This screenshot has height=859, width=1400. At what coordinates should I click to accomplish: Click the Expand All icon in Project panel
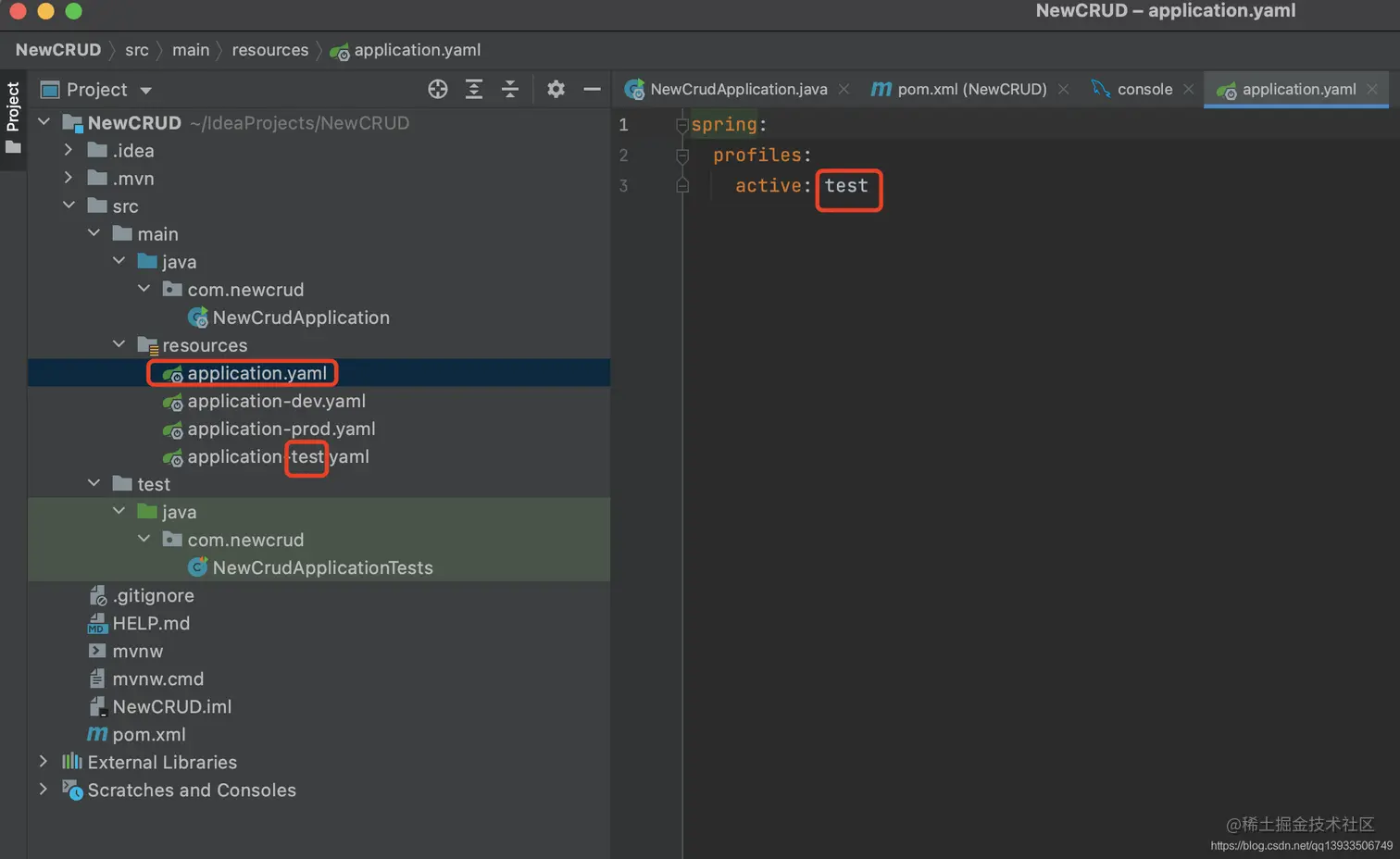pos(474,89)
